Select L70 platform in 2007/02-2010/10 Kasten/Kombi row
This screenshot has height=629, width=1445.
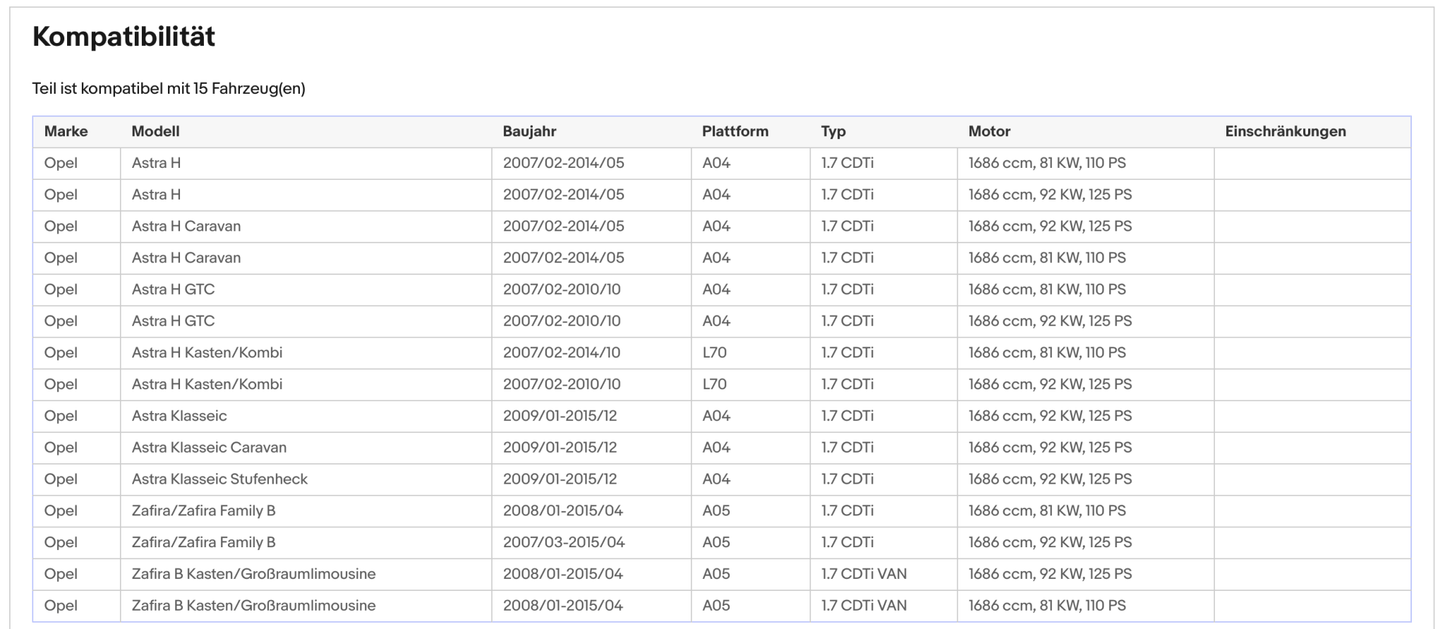[x=714, y=384]
